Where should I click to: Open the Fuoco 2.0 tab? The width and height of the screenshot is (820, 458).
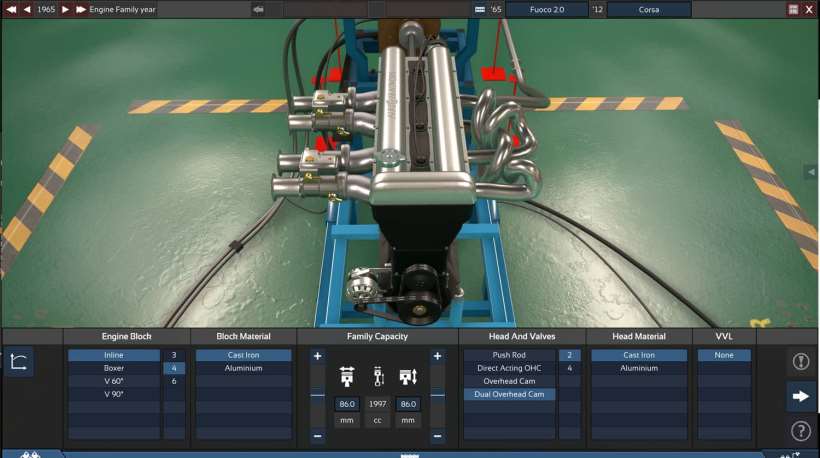[545, 9]
